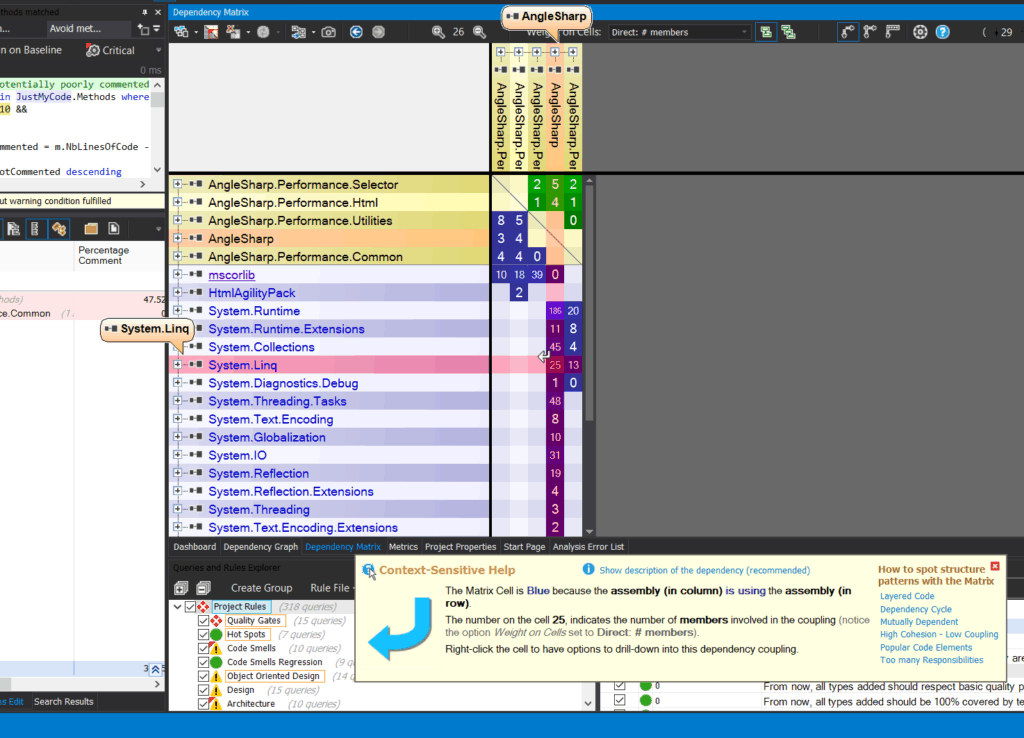The image size is (1024, 738).
Task: Click the first toolbar icon of Dependency Matrix
Action: 181,32
